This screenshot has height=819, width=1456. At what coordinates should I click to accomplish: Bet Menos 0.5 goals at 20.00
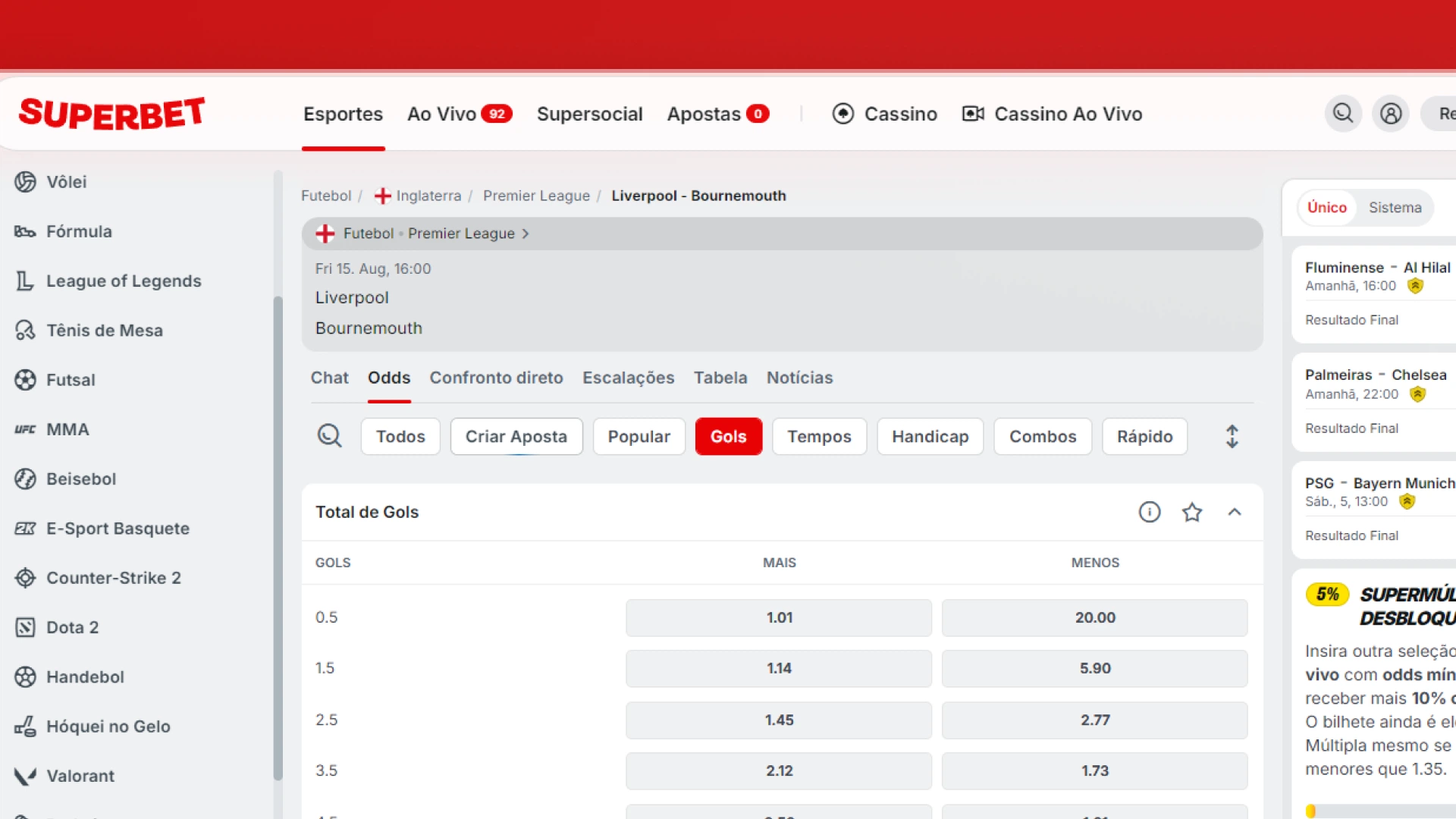pos(1095,617)
